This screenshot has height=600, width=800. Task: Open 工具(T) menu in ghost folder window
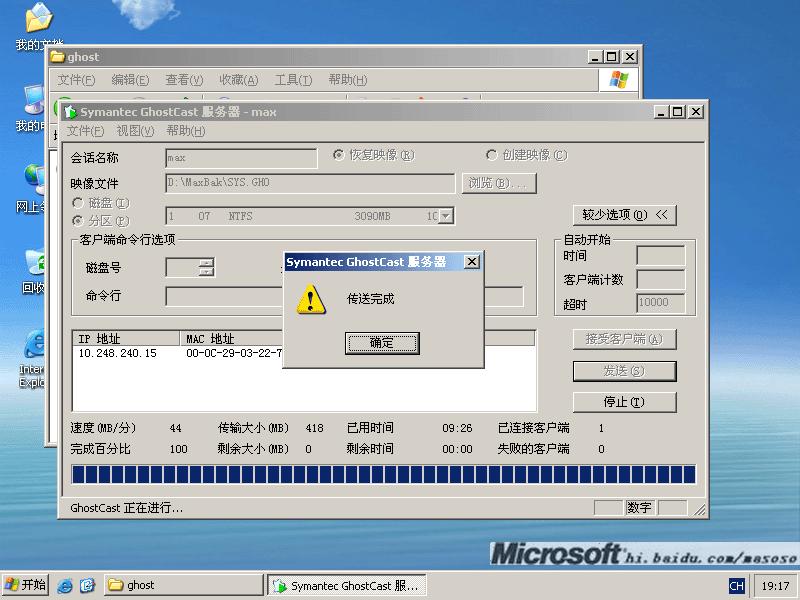point(293,80)
